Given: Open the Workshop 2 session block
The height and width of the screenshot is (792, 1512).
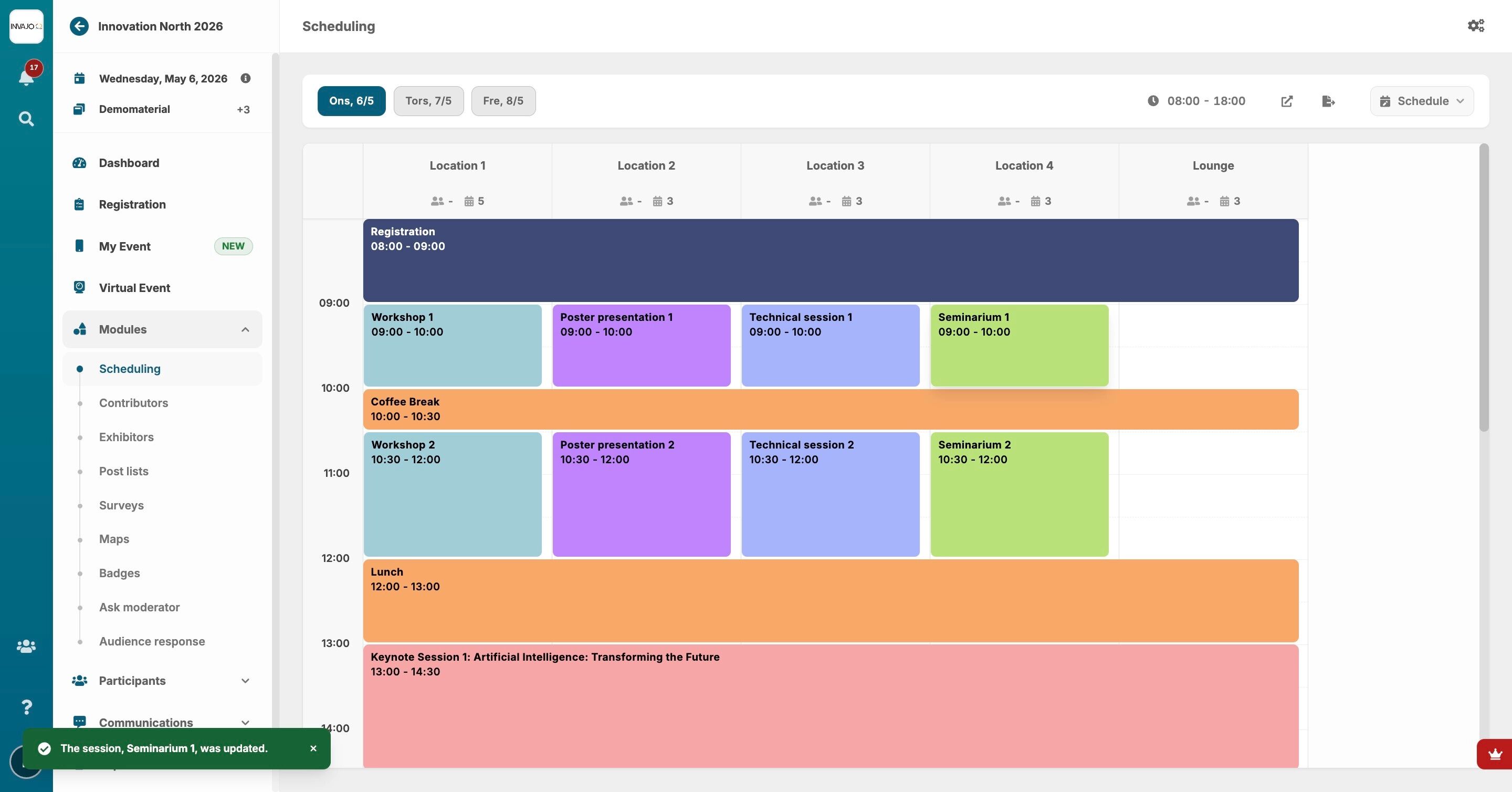Looking at the screenshot, I should pos(453,494).
